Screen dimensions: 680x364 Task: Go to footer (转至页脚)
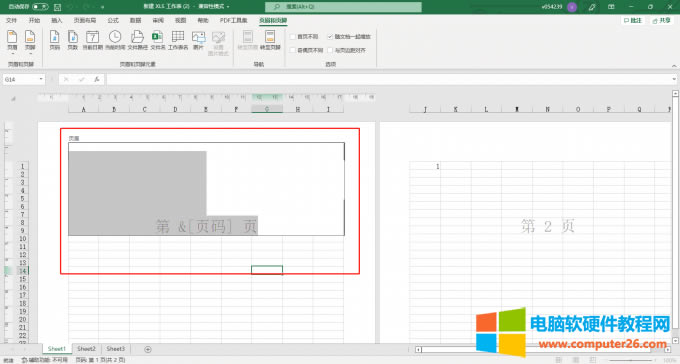coord(270,40)
